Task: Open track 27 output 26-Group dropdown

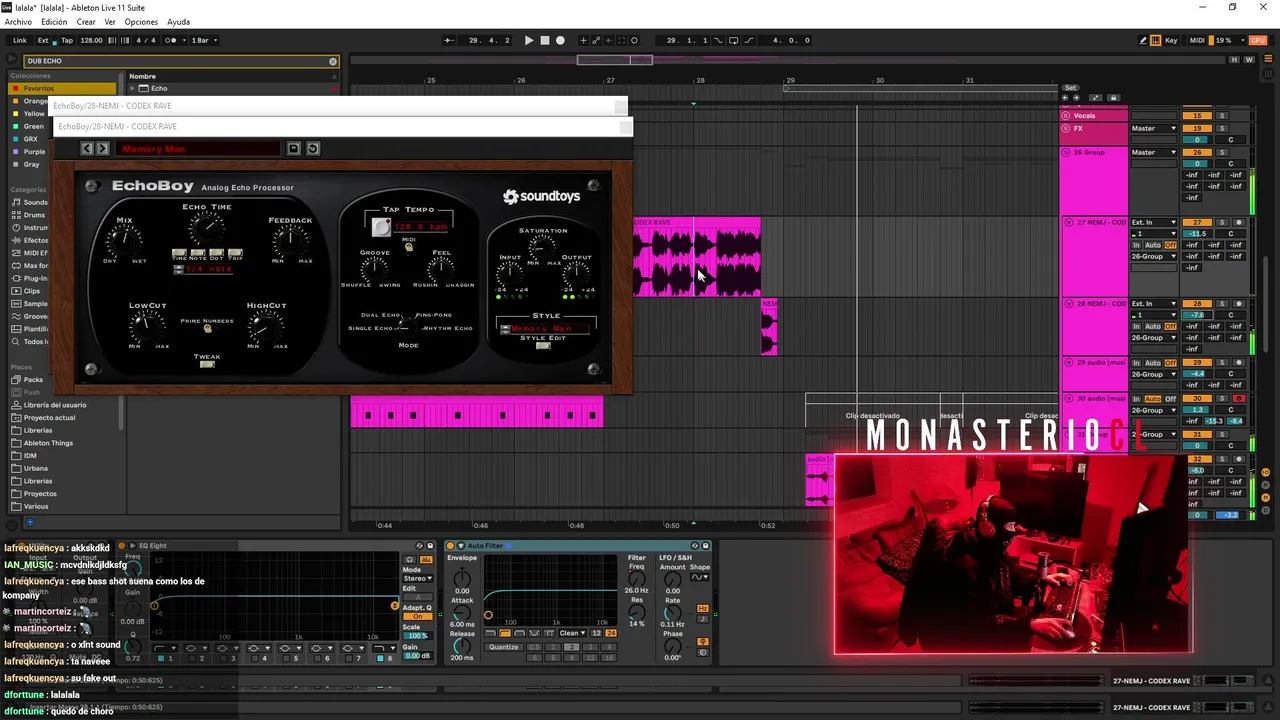Action: click(1154, 256)
